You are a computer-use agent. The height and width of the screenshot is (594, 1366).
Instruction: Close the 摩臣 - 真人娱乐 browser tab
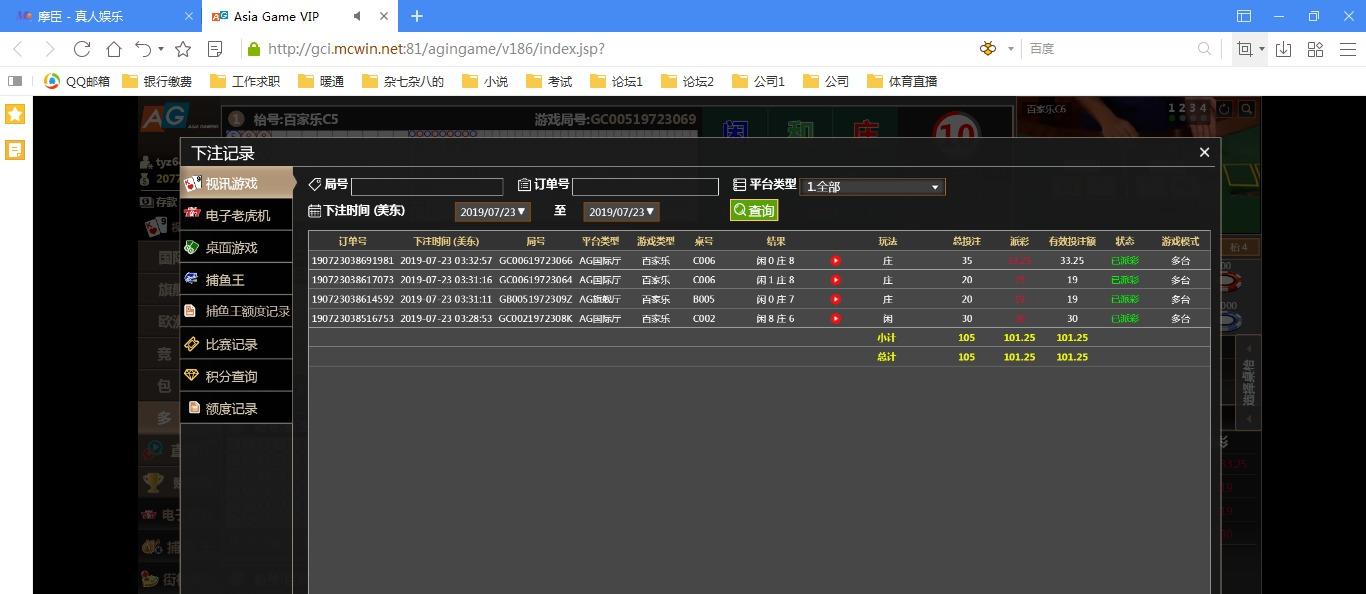click(x=189, y=16)
